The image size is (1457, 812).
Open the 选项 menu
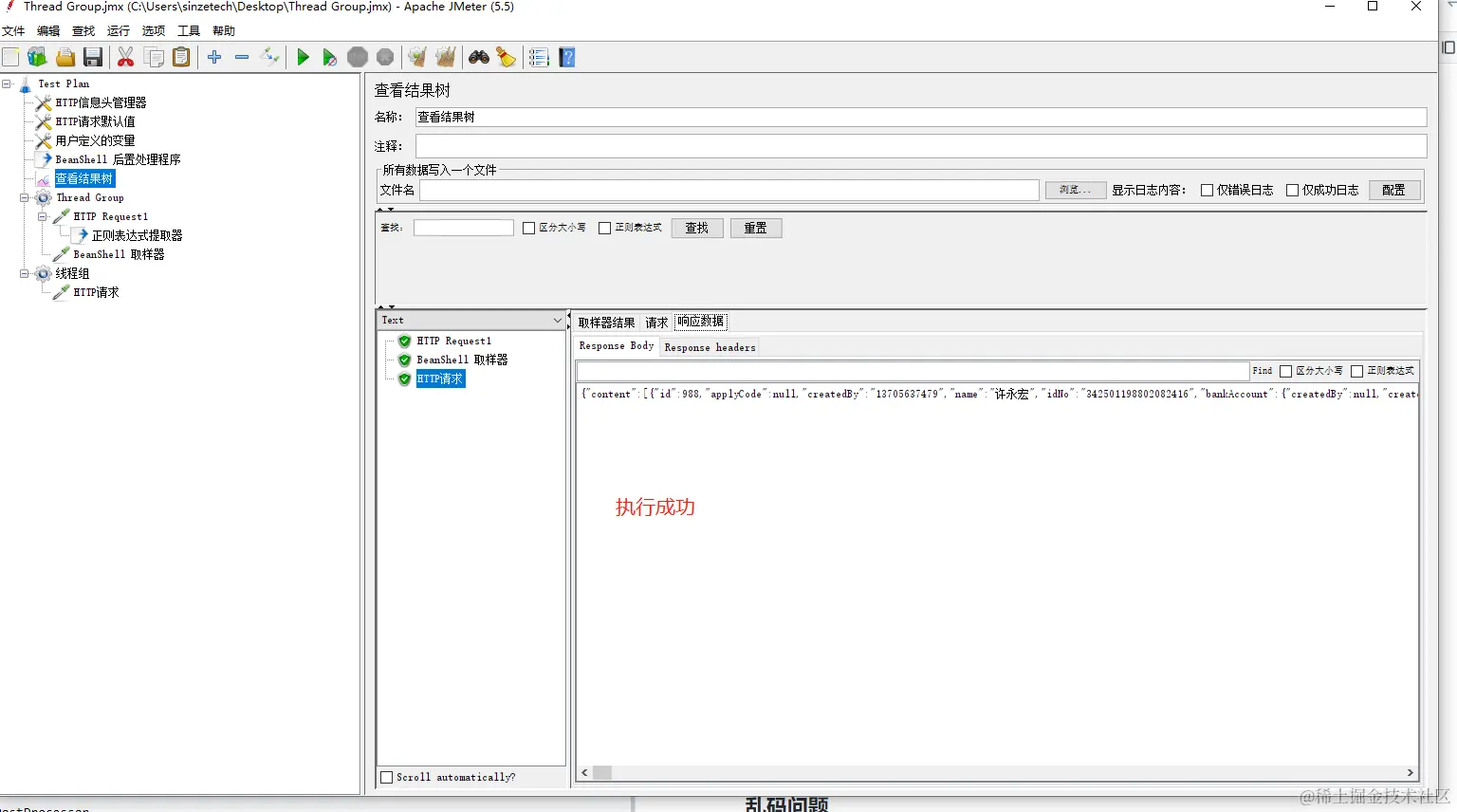pos(154,31)
